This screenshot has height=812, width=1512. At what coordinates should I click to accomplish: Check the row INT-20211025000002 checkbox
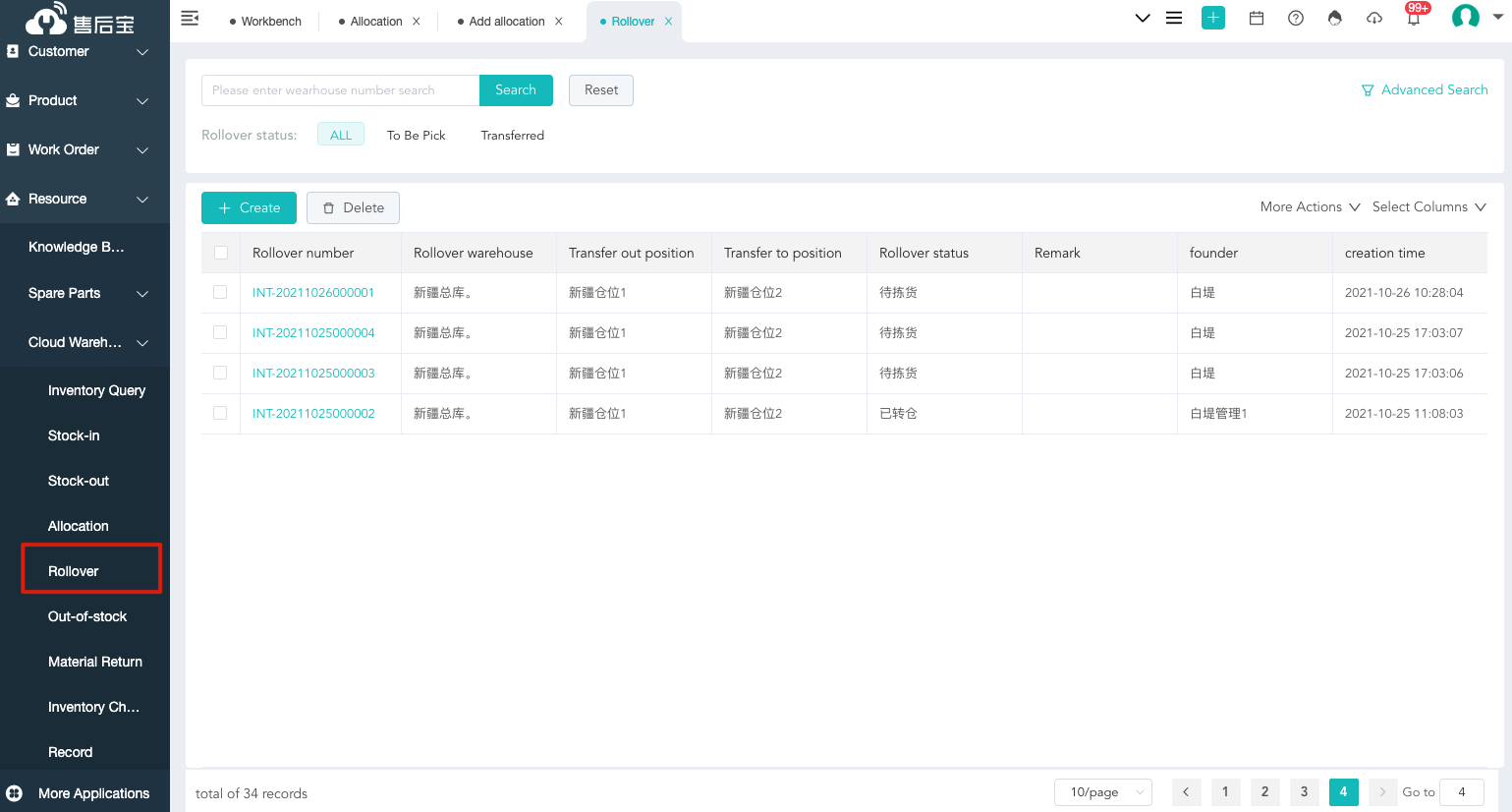click(x=220, y=413)
